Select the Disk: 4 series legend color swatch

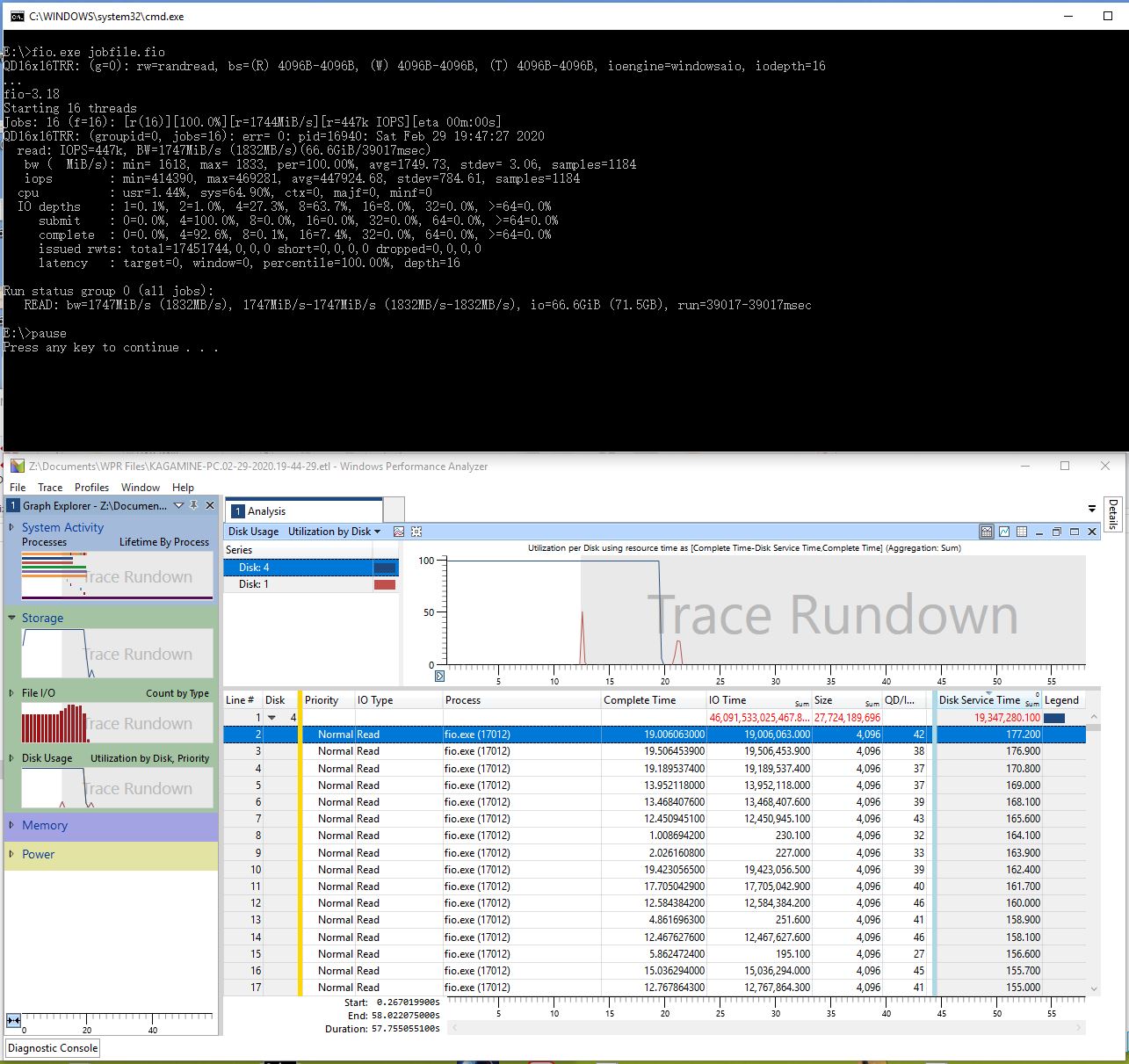click(x=384, y=568)
